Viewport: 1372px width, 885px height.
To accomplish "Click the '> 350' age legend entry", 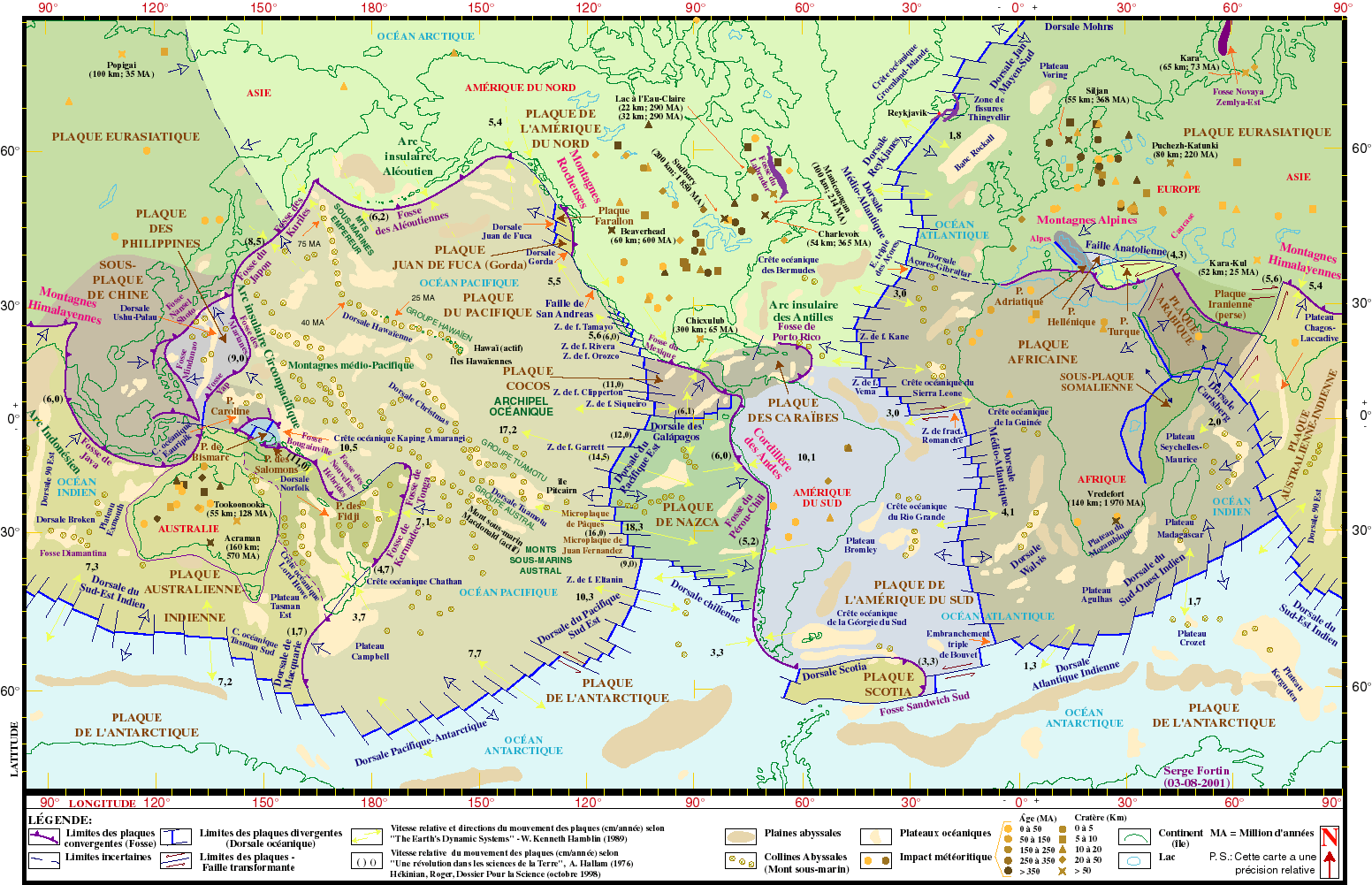I will coord(1022,871).
